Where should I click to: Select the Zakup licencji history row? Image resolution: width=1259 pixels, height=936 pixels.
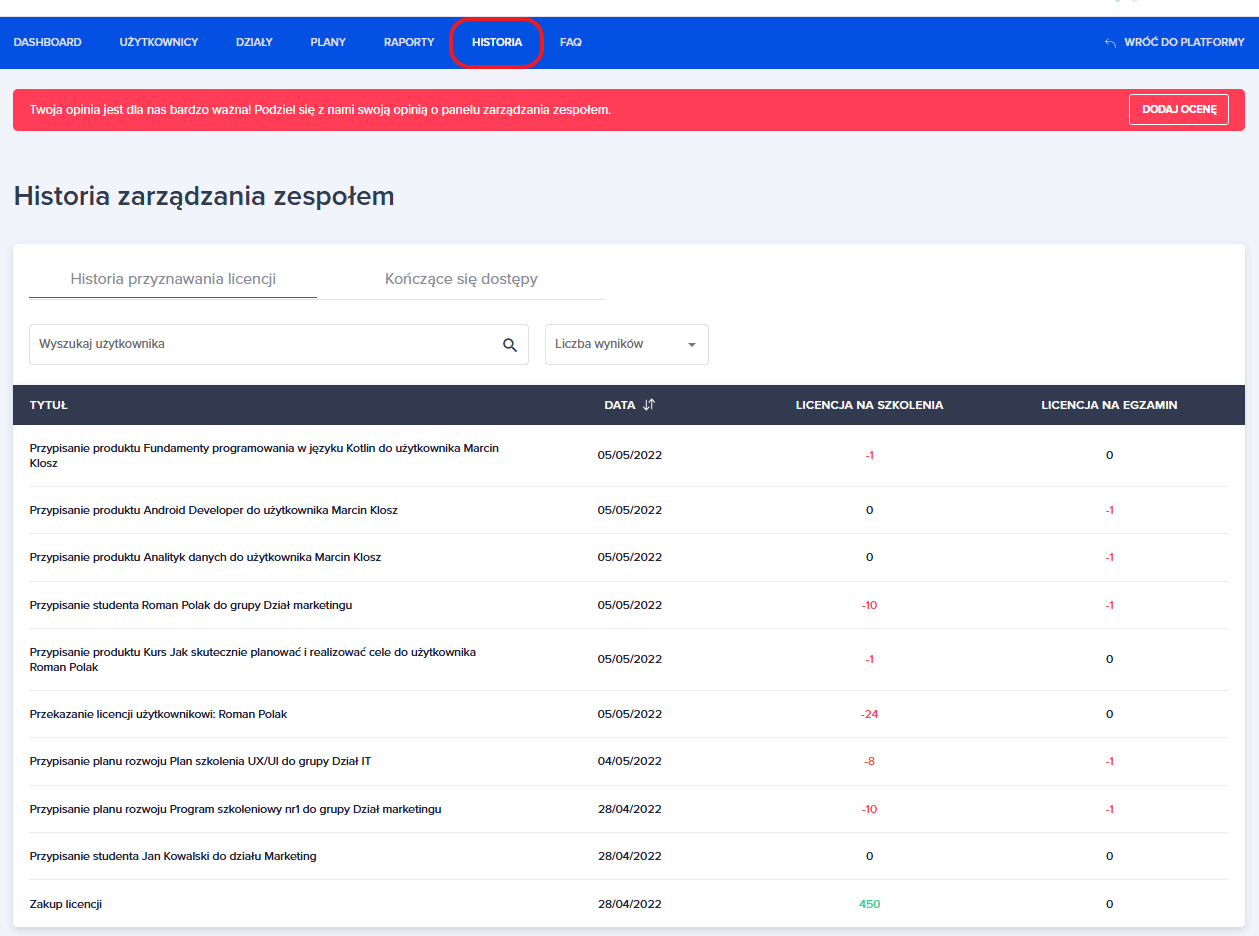(66, 904)
